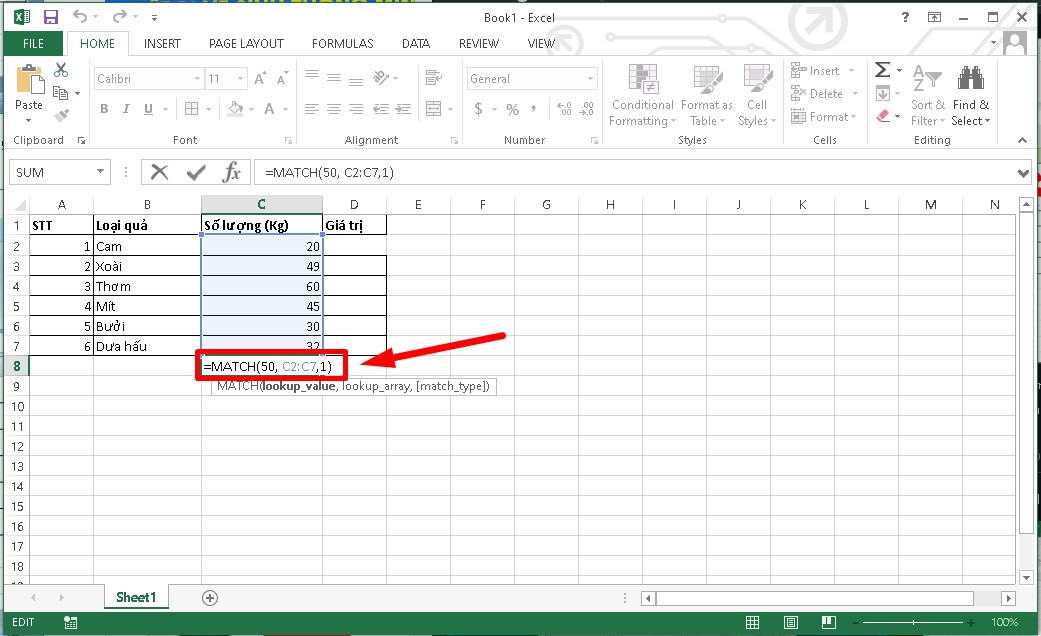The height and width of the screenshot is (636, 1041).
Task: Toggle Underline formatting
Action: point(148,109)
